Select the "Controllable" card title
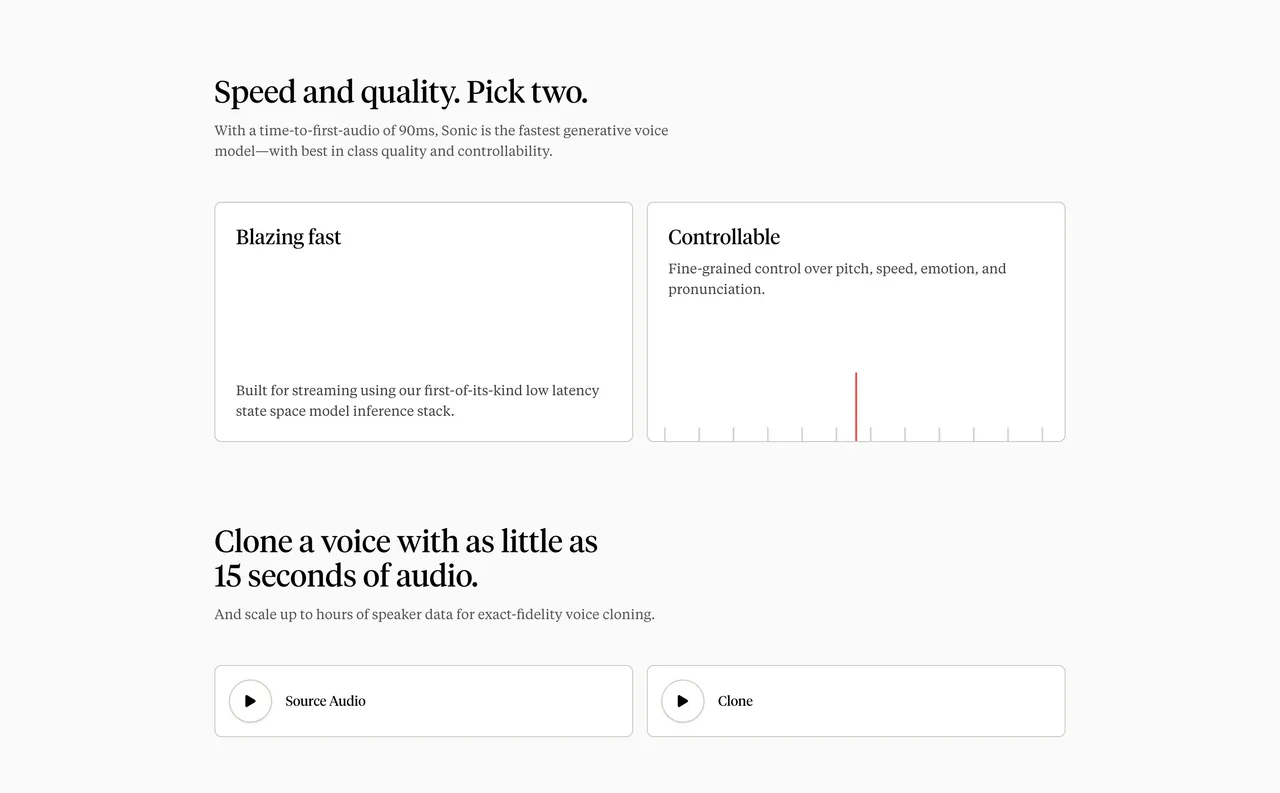This screenshot has height=793, width=1280. 724,237
